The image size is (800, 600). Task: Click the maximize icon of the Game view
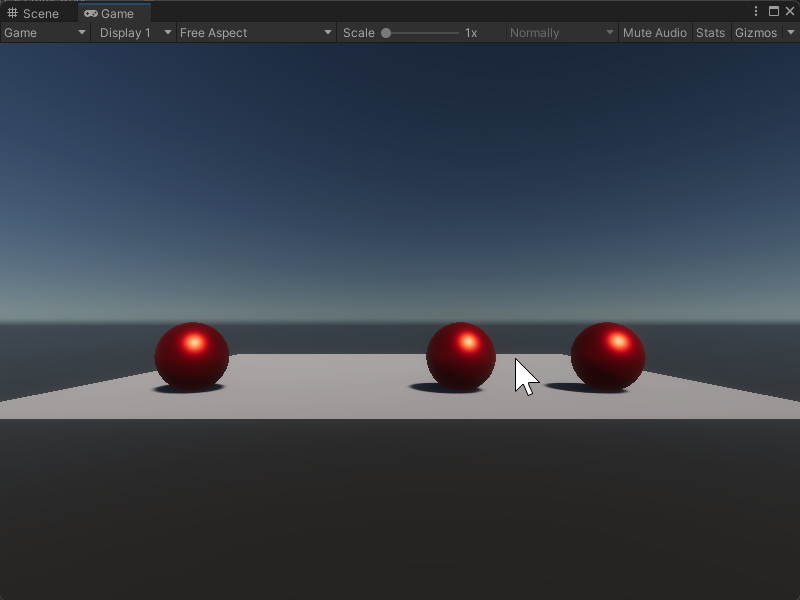pyautogui.click(x=774, y=9)
